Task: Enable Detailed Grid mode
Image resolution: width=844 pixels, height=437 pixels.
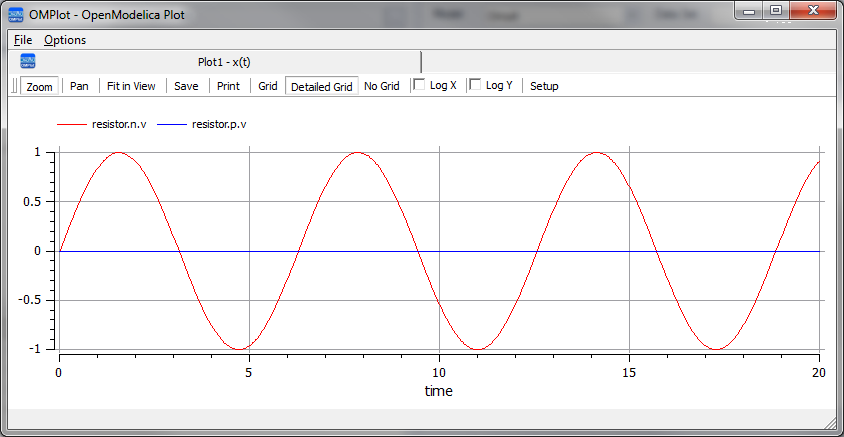Action: click(321, 86)
